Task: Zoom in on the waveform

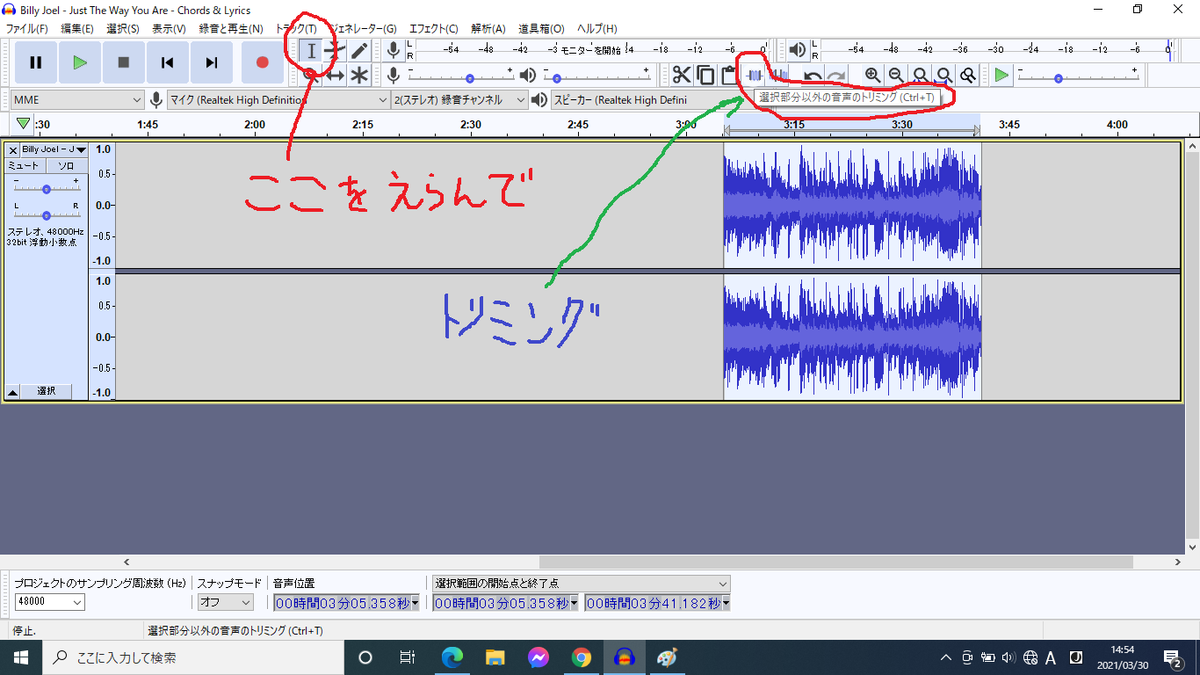Action: tap(872, 75)
